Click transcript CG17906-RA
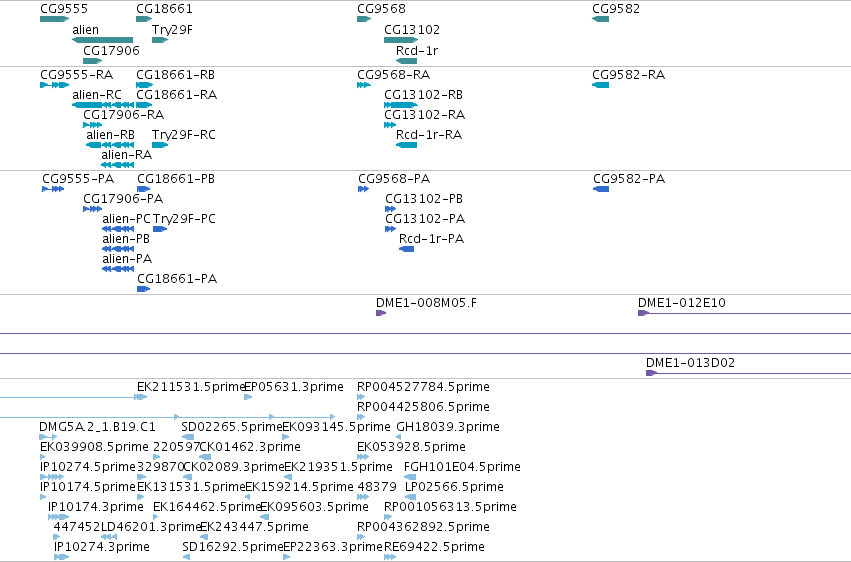The height and width of the screenshot is (562, 851). coord(92,125)
